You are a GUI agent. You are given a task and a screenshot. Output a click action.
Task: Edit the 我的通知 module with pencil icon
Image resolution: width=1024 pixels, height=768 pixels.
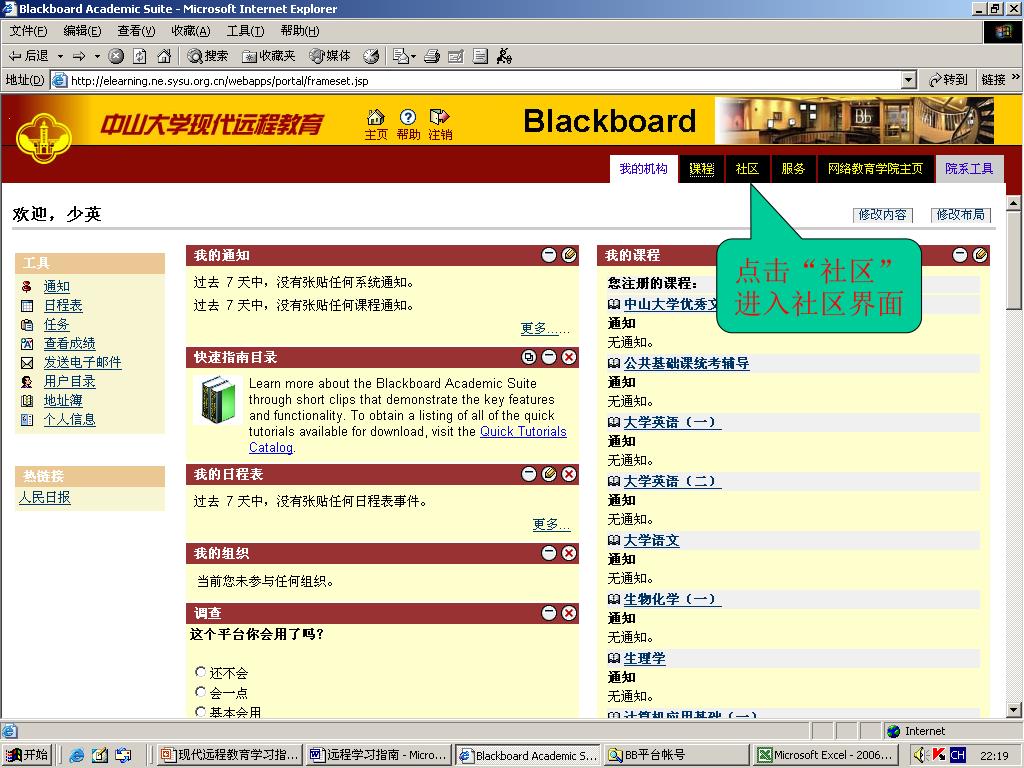[x=569, y=255]
